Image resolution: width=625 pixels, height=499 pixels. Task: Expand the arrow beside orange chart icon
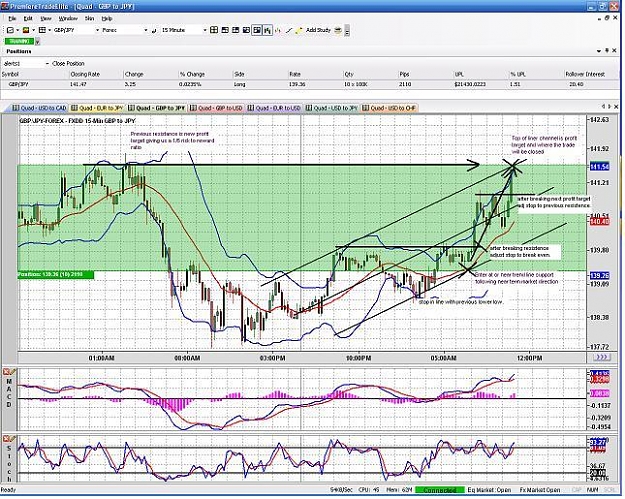coord(33,30)
